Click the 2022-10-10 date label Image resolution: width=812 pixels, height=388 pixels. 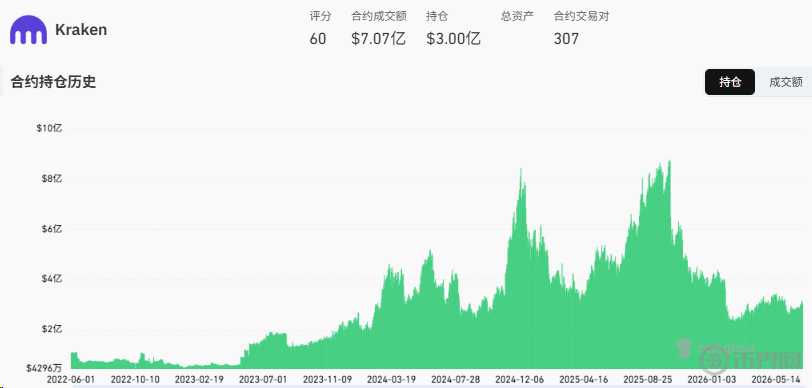coord(135,379)
